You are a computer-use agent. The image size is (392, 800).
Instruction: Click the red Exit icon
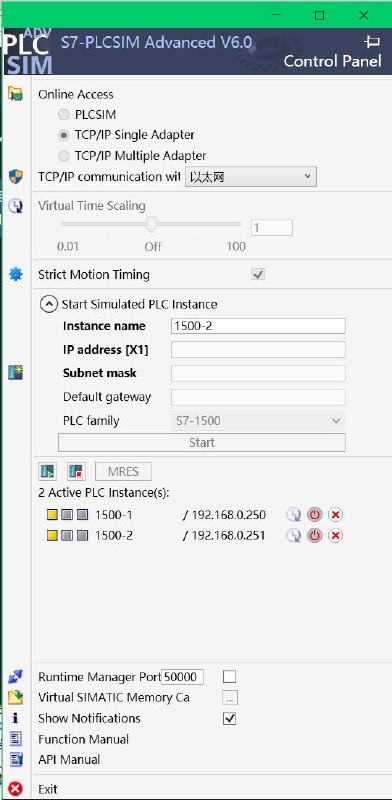[16, 789]
